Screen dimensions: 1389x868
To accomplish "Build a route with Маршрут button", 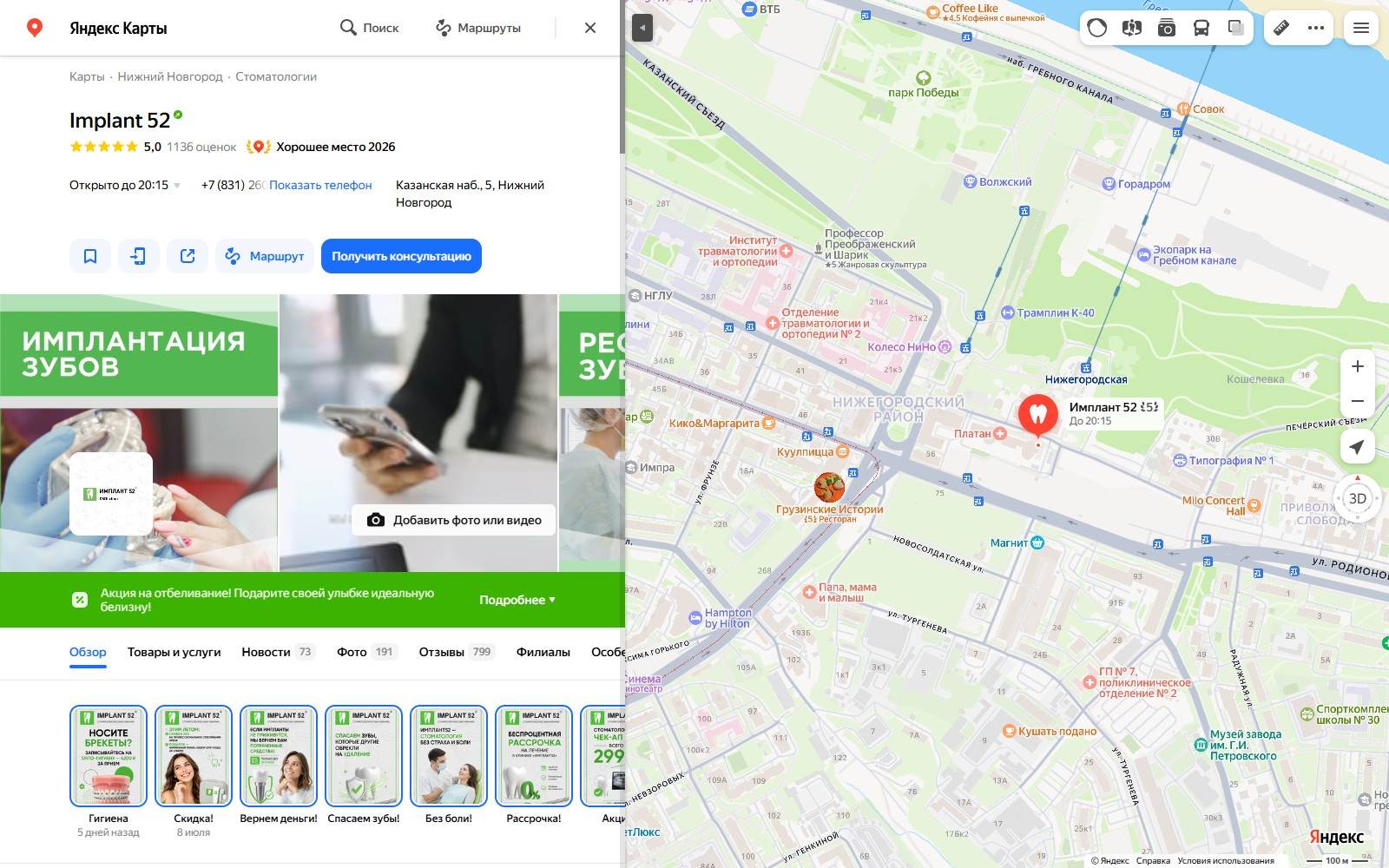I will pyautogui.click(x=265, y=256).
